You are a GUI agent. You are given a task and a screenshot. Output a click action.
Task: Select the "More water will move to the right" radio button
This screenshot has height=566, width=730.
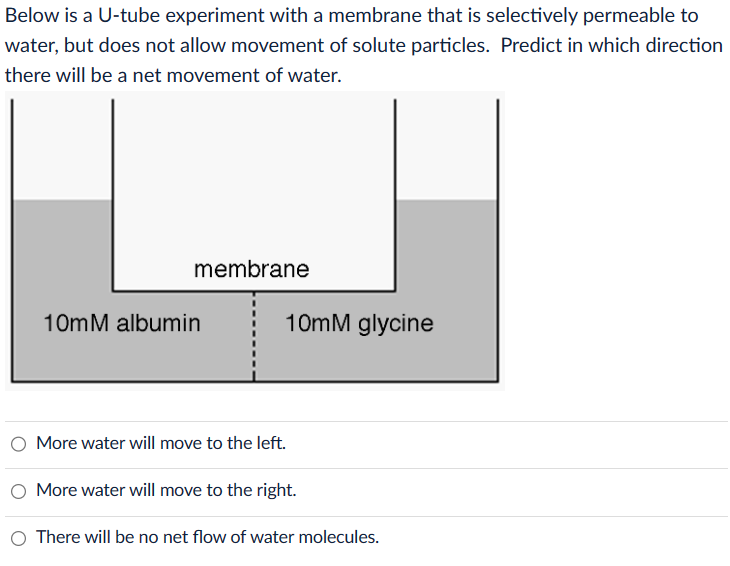click(x=19, y=491)
